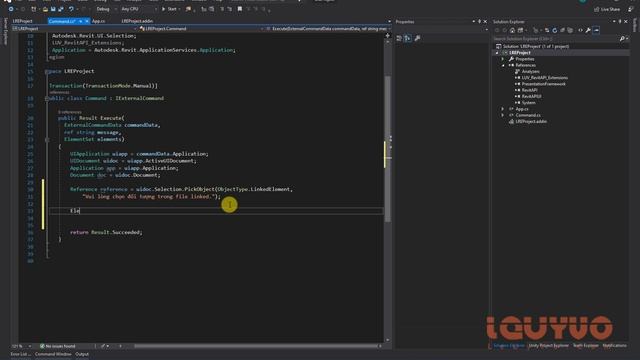Open the LREProject.Command class navigation dropdown
Image resolution: width=640 pixels, height=360 pixels.
201,29
